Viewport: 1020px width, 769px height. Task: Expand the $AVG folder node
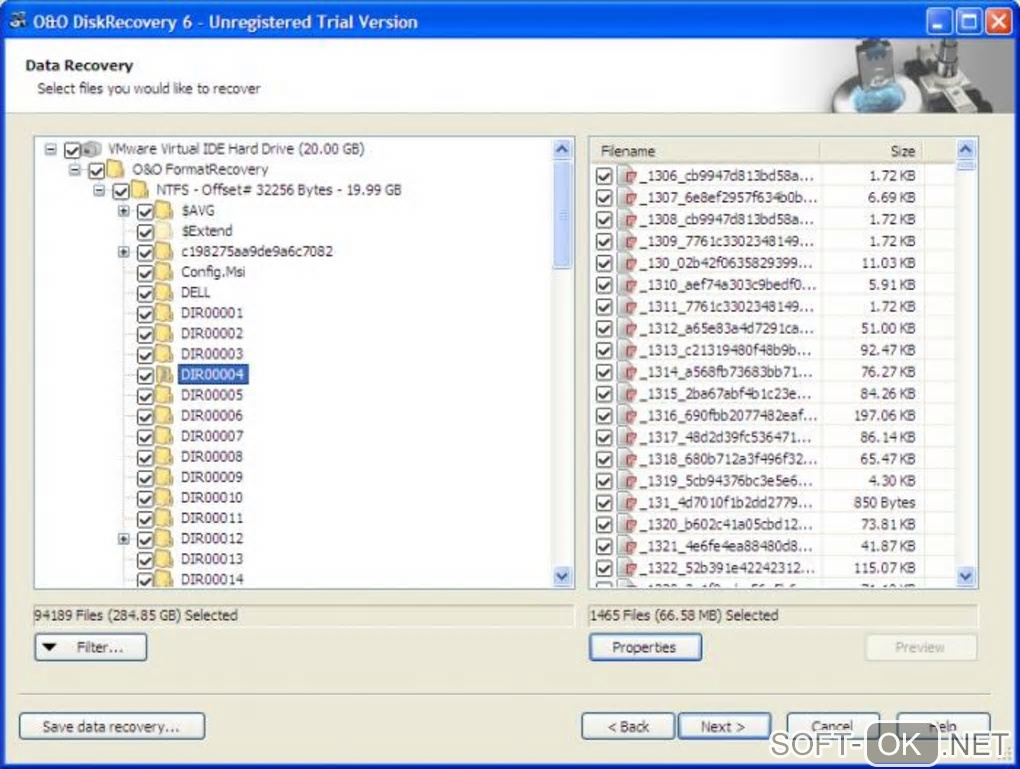coord(124,211)
